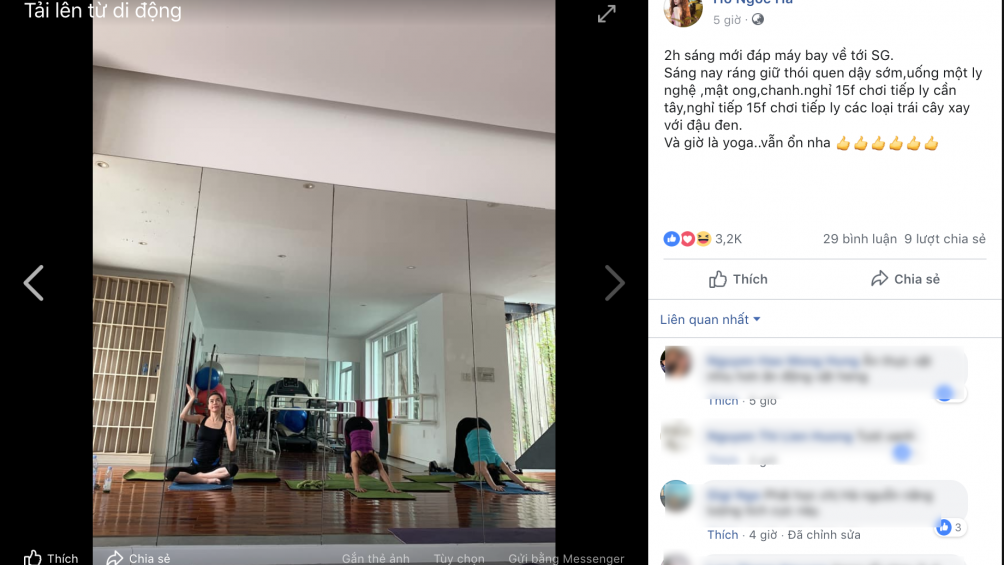Click Gửi bằng Messenger
This screenshot has width=1004, height=565.
tap(566, 559)
